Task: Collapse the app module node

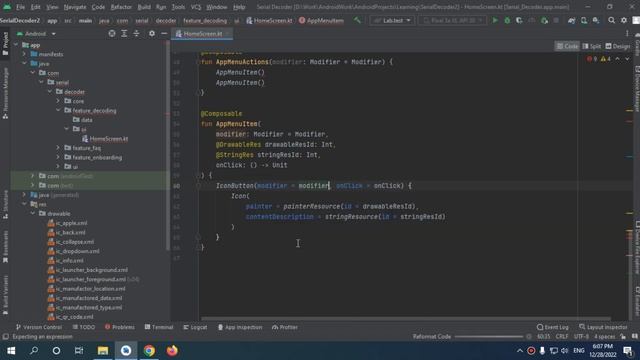Action: point(16,45)
